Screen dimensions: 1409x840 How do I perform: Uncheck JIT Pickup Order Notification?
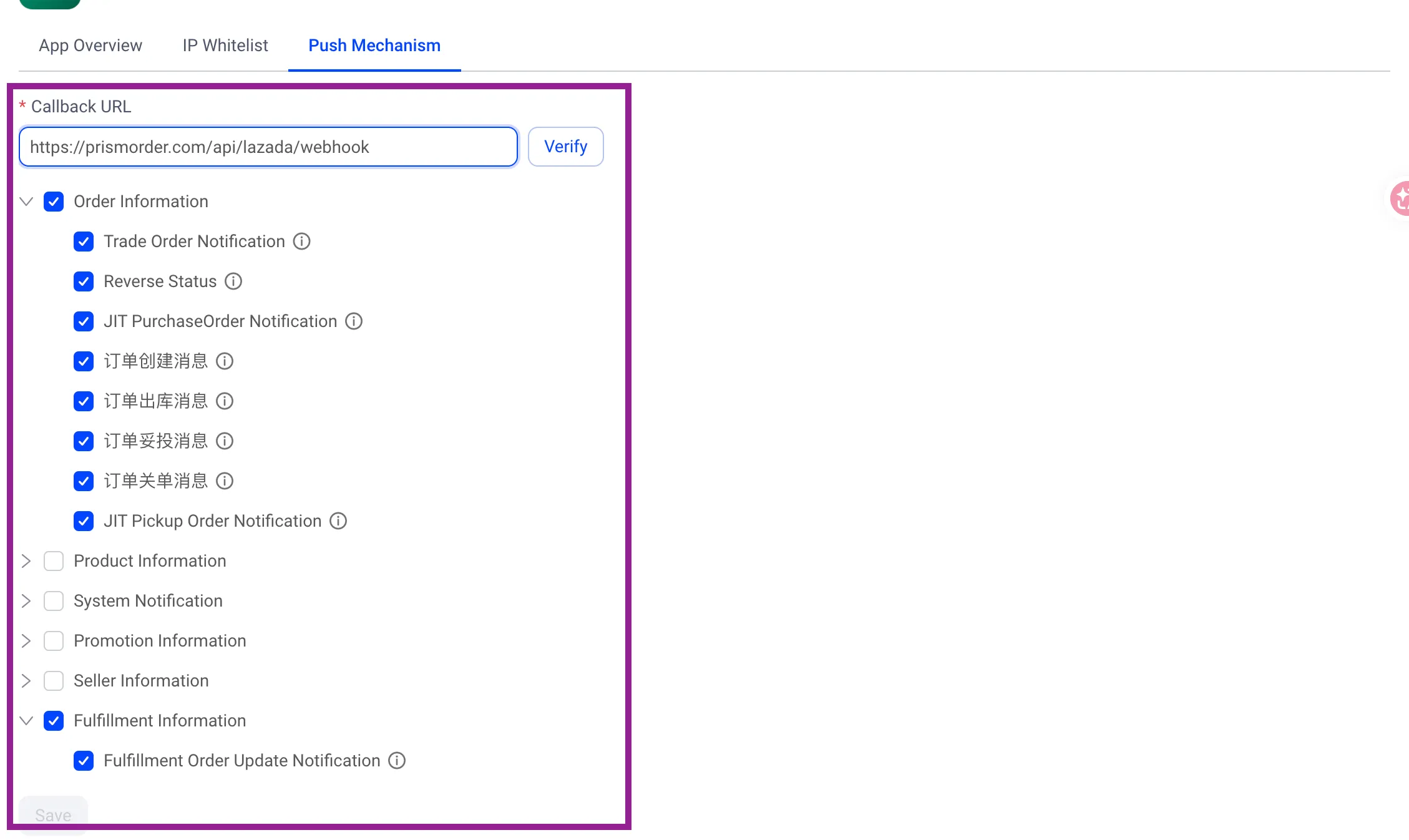(84, 521)
